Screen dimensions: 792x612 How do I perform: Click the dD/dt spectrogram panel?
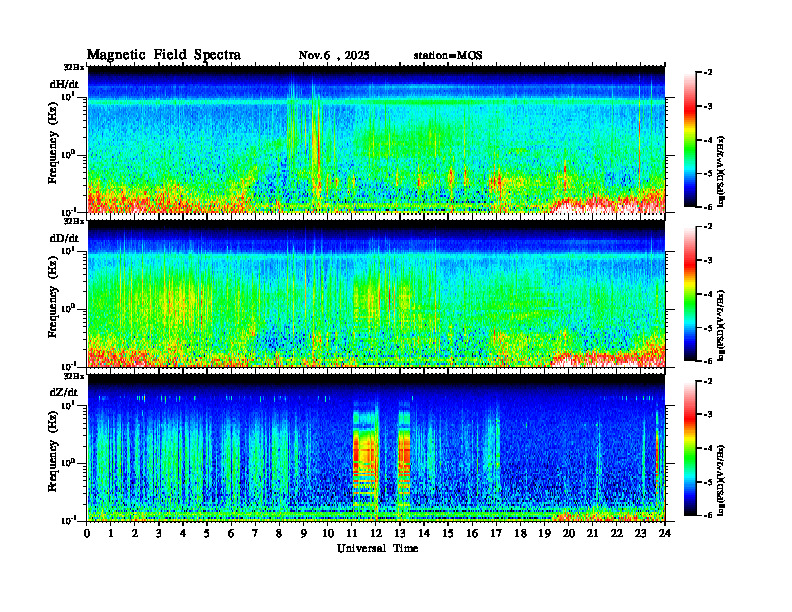(376, 293)
